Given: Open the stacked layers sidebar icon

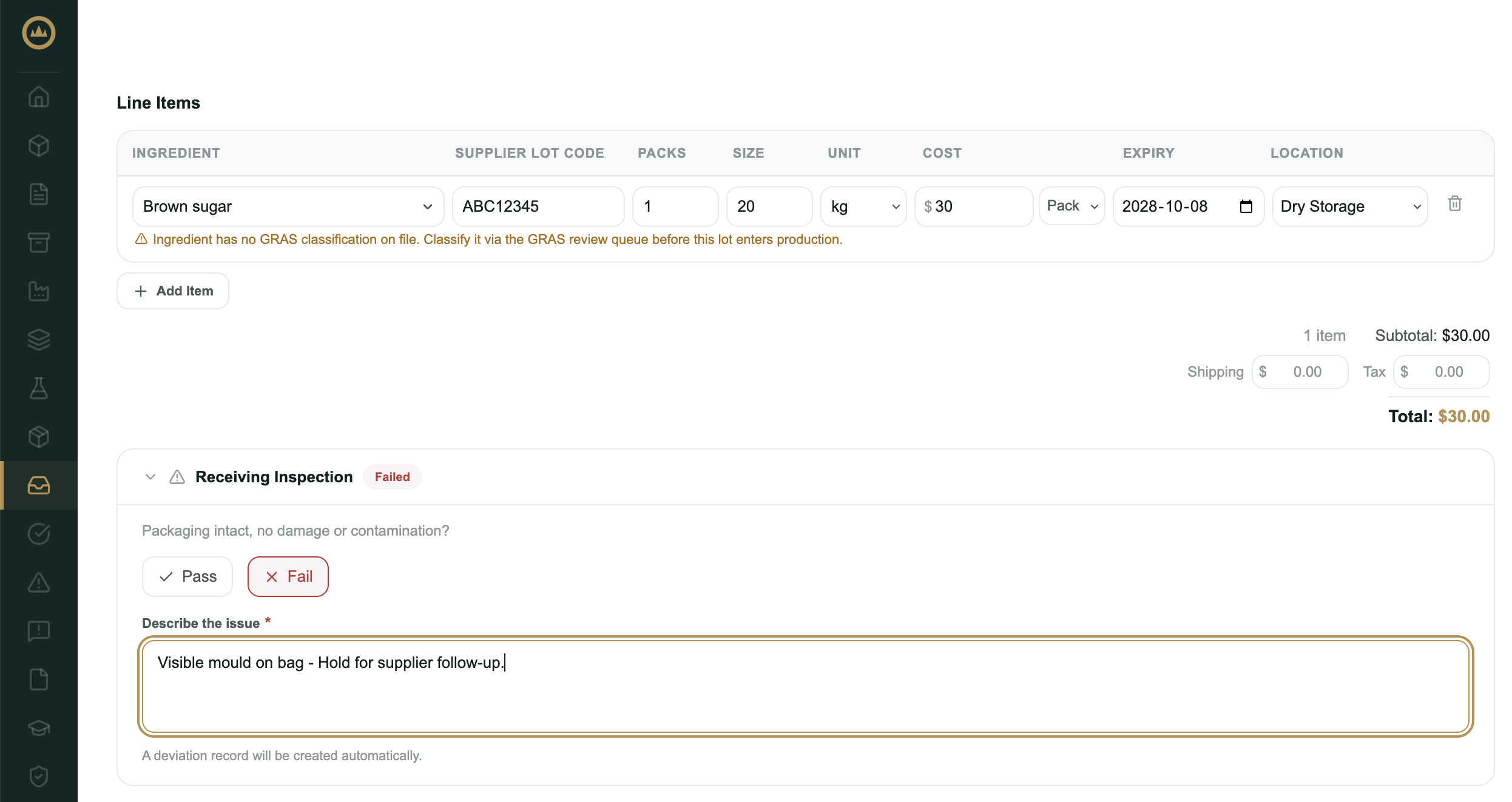Looking at the screenshot, I should [x=39, y=340].
